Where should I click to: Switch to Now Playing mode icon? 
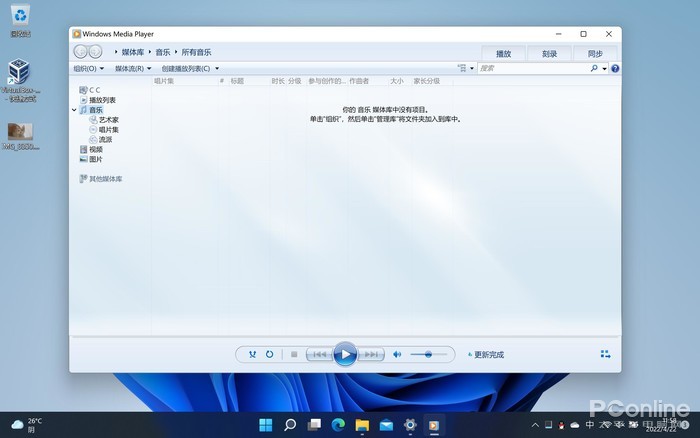(605, 354)
